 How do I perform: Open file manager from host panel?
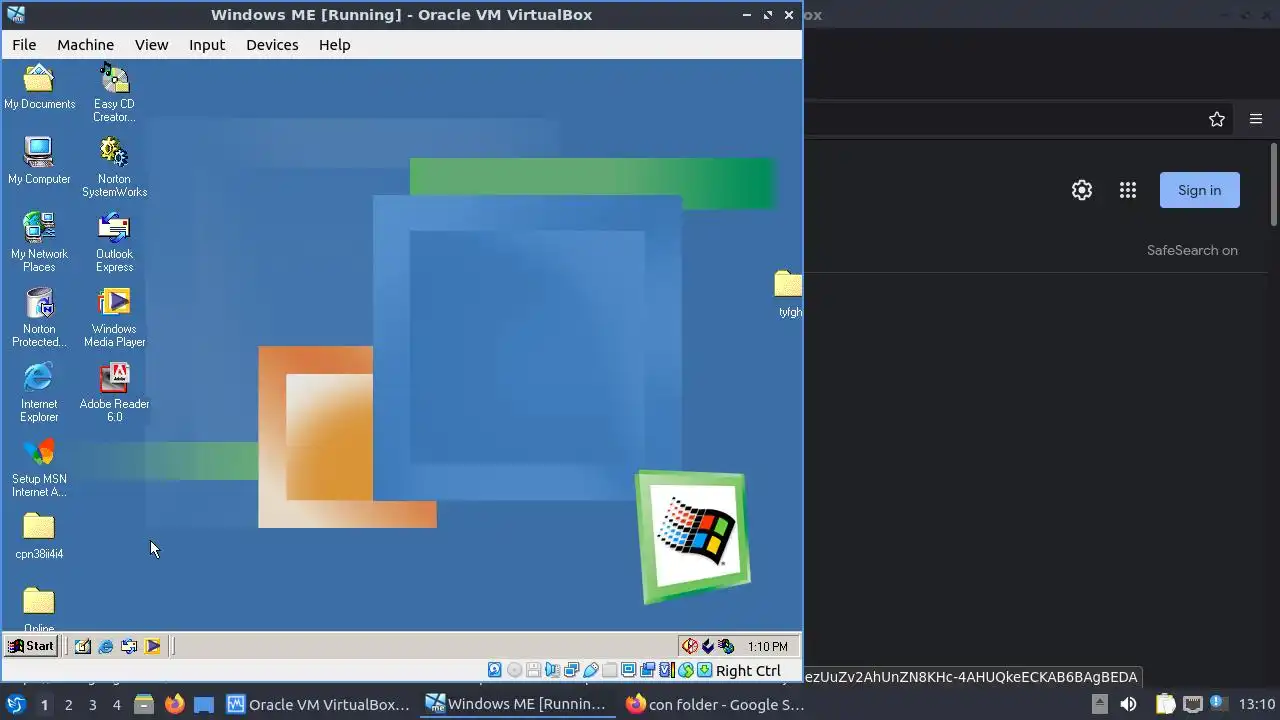[x=144, y=705]
